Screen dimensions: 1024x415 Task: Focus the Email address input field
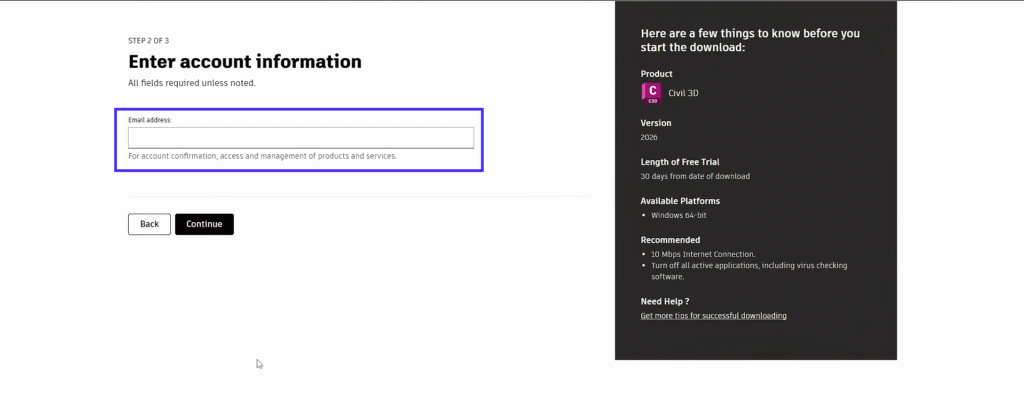(x=300, y=138)
